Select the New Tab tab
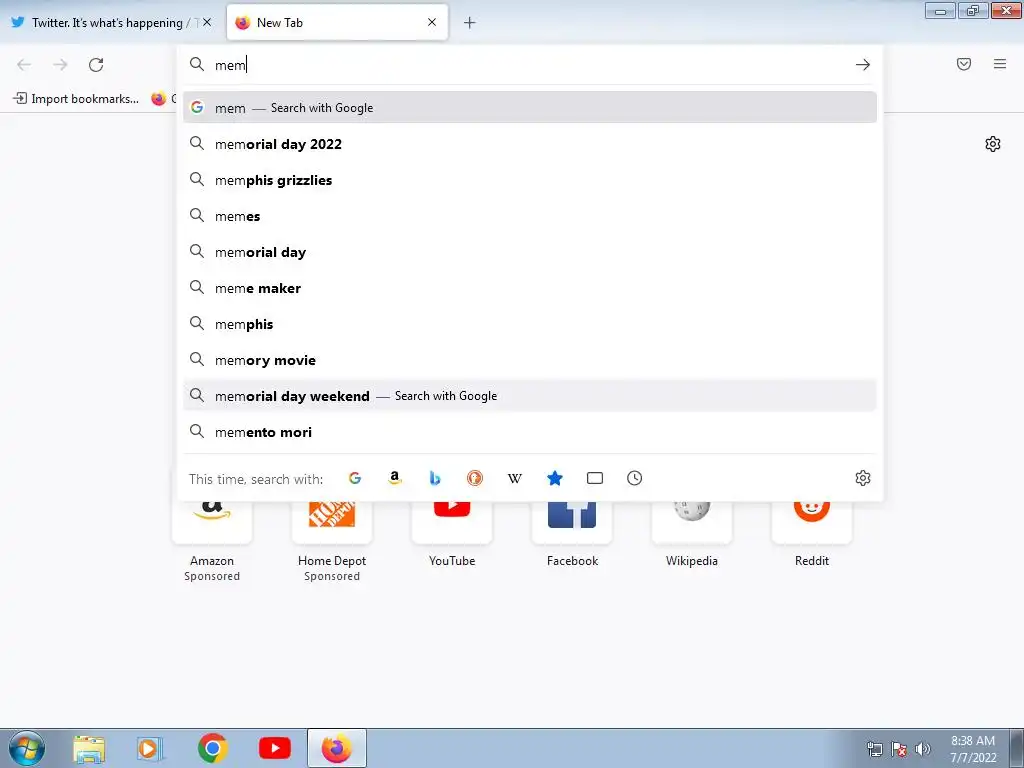Viewport: 1024px width, 768px height. point(337,22)
